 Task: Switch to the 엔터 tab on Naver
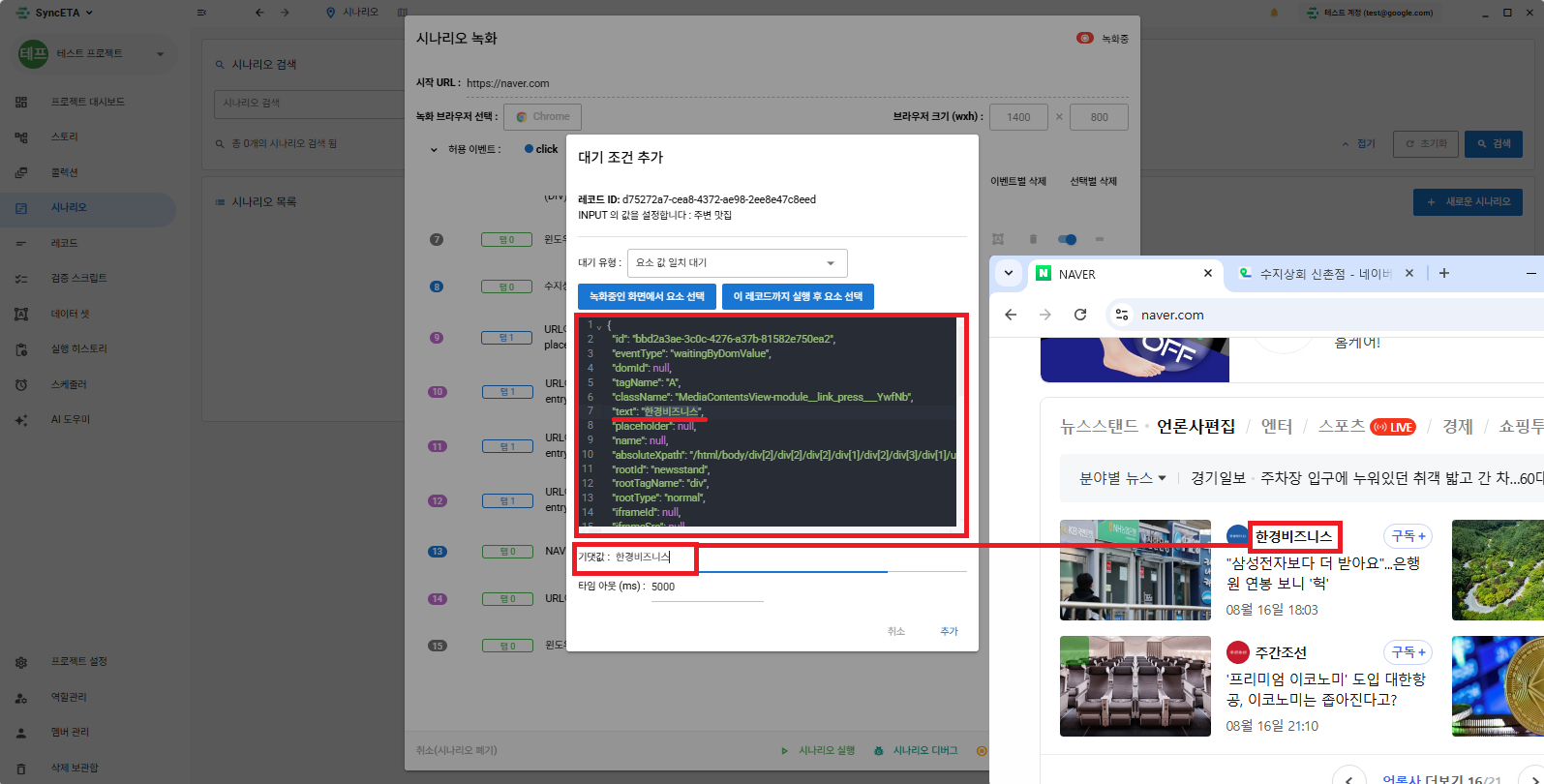click(1277, 427)
